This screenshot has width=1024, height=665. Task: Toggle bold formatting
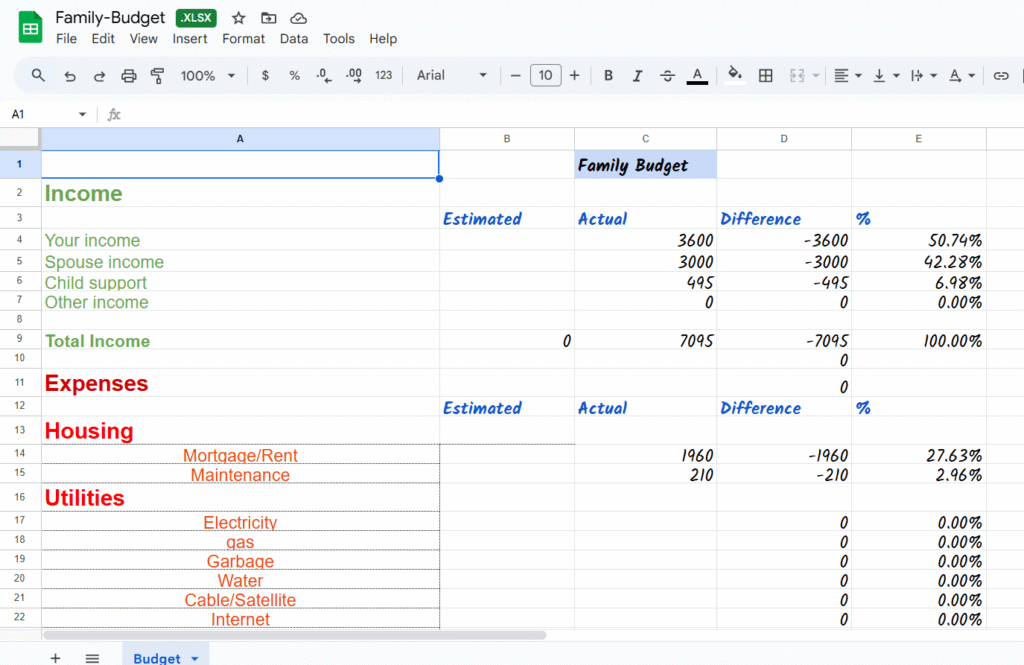(x=609, y=76)
